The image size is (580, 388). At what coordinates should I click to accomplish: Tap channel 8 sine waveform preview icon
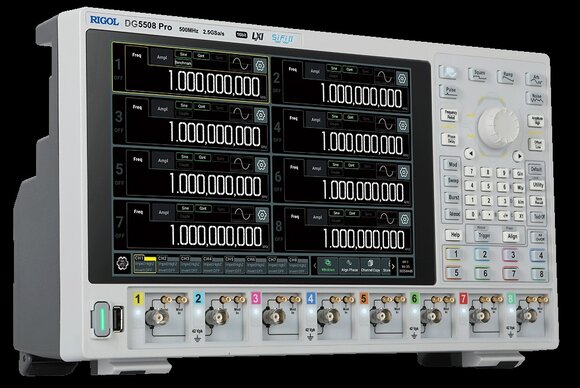(x=387, y=218)
